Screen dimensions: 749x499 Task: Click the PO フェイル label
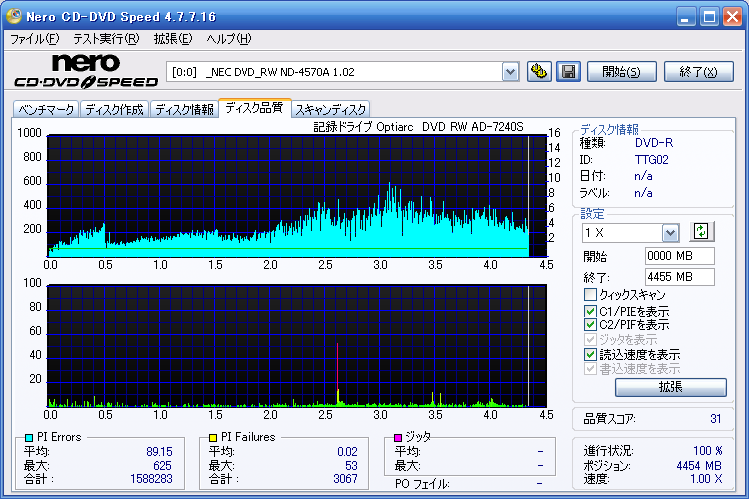pyautogui.click(x=422, y=484)
